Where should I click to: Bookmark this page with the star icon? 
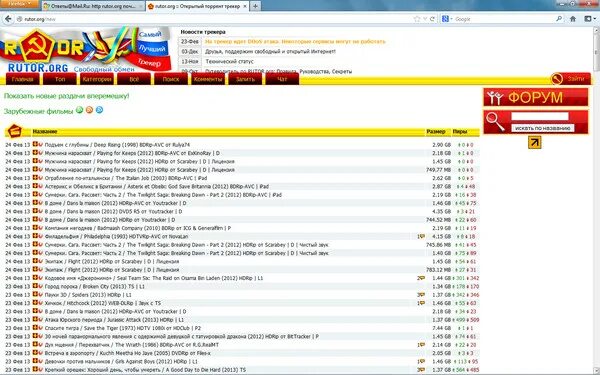coord(417,19)
